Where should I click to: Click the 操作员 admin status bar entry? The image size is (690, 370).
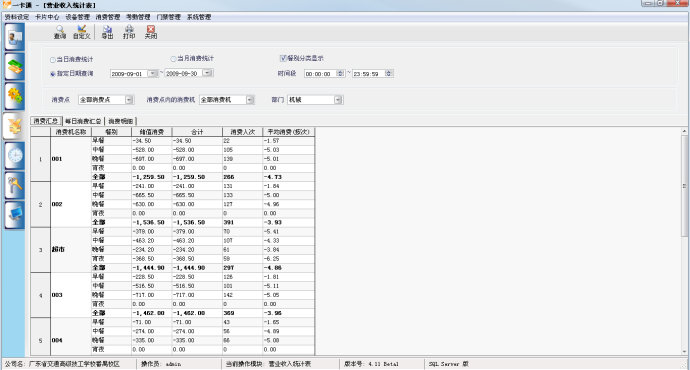[x=161, y=364]
